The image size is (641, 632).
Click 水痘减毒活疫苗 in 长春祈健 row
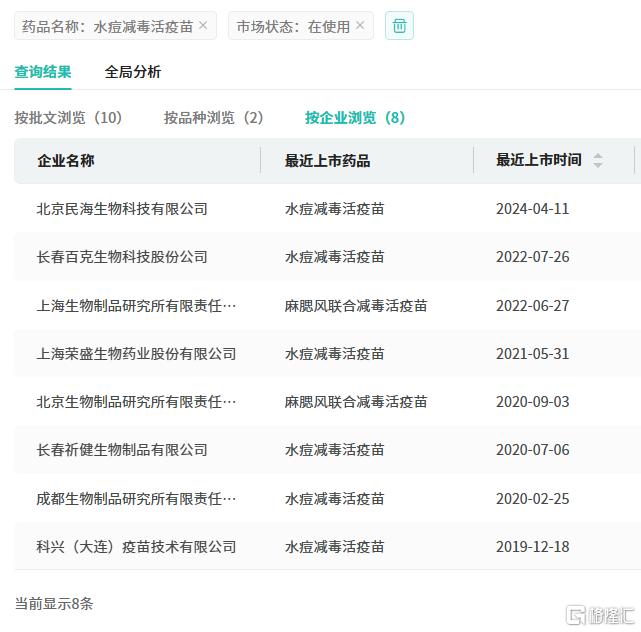(335, 450)
